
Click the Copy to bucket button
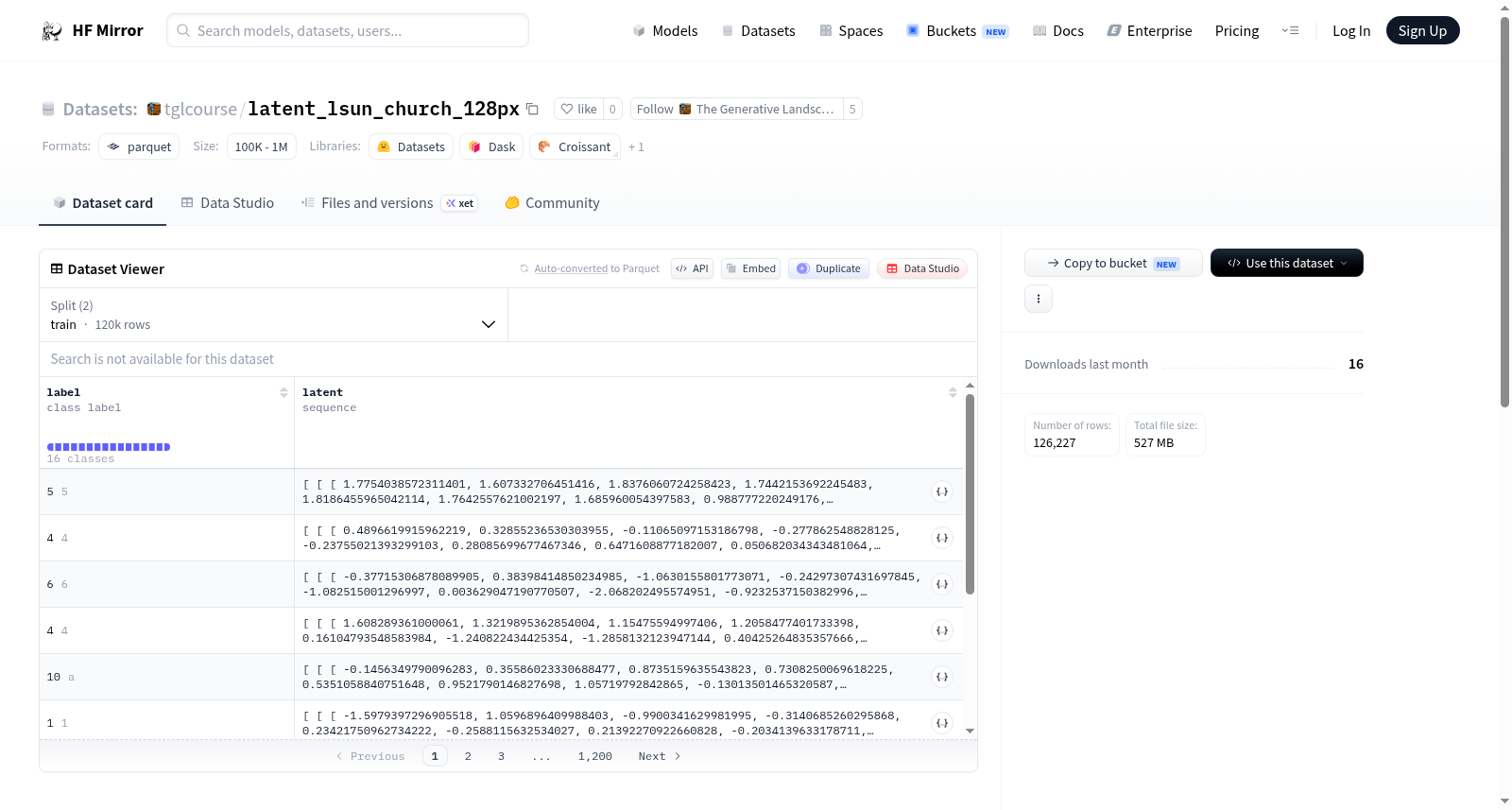(x=1113, y=263)
